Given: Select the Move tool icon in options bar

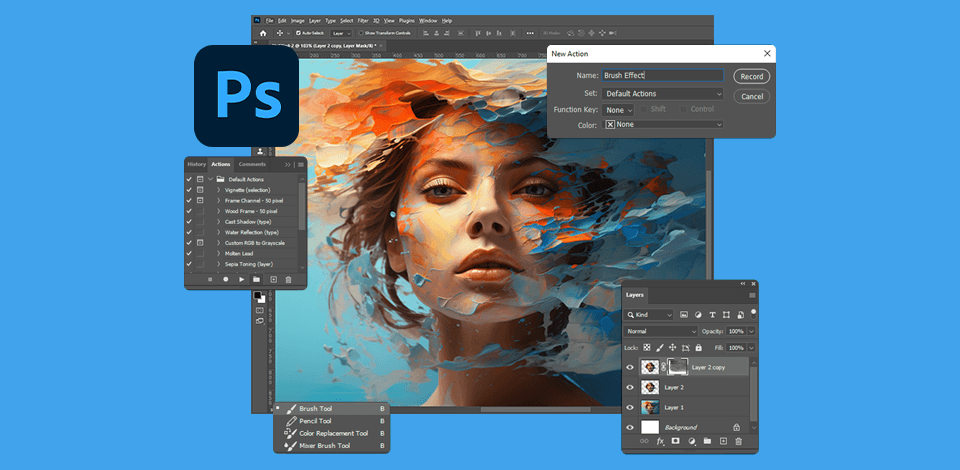Looking at the screenshot, I should click(x=280, y=33).
